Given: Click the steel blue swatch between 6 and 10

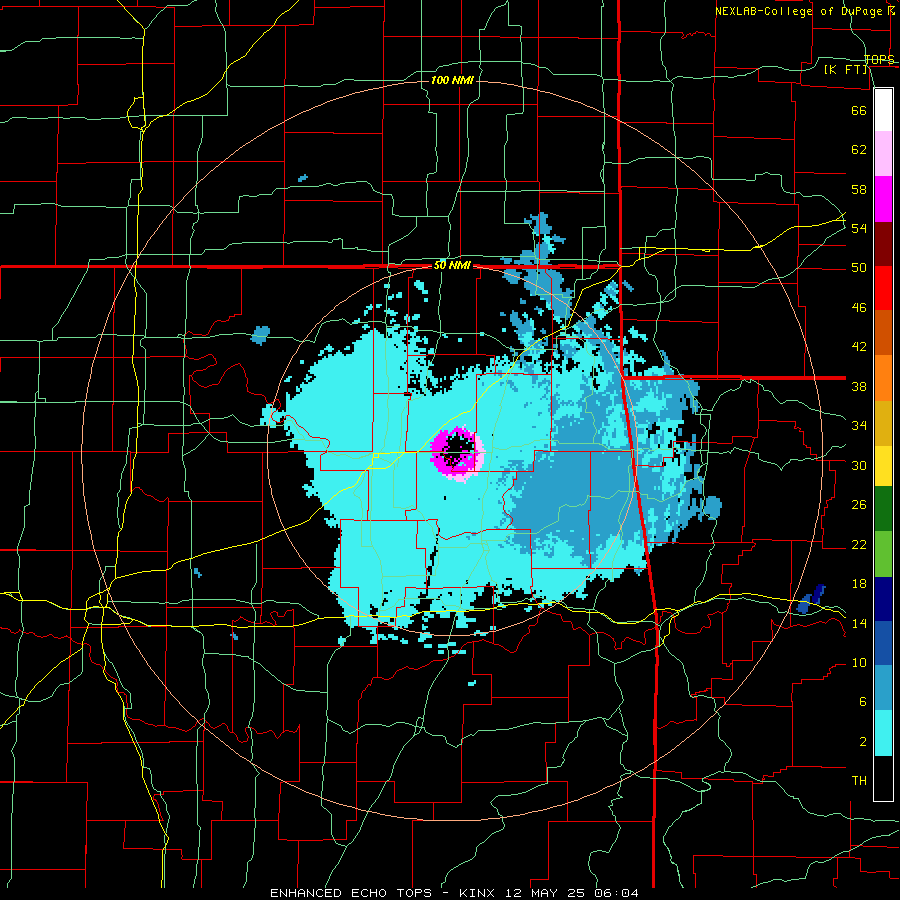Looking at the screenshot, I should (883, 688).
